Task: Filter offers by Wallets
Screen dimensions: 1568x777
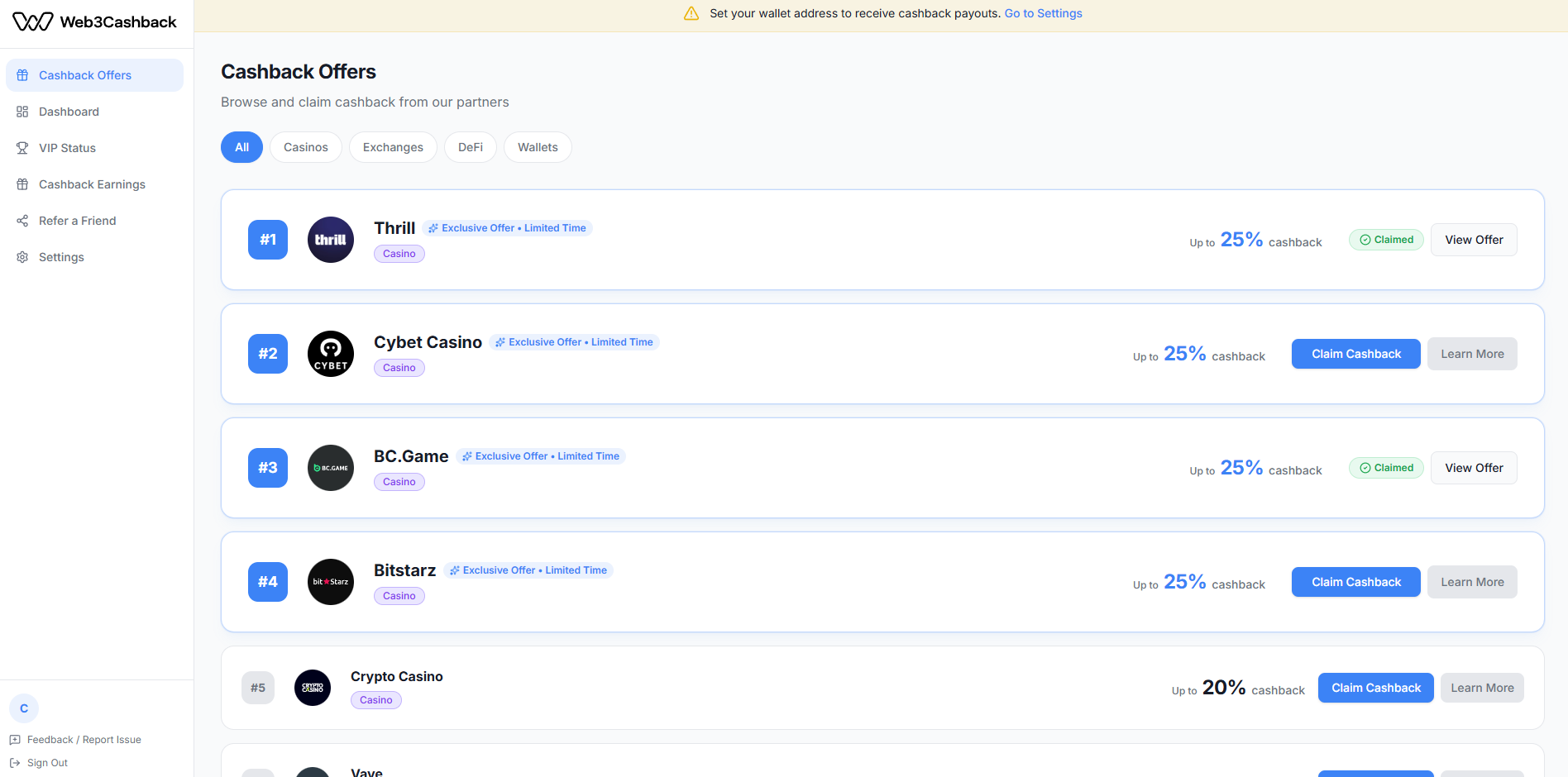Action: click(538, 147)
